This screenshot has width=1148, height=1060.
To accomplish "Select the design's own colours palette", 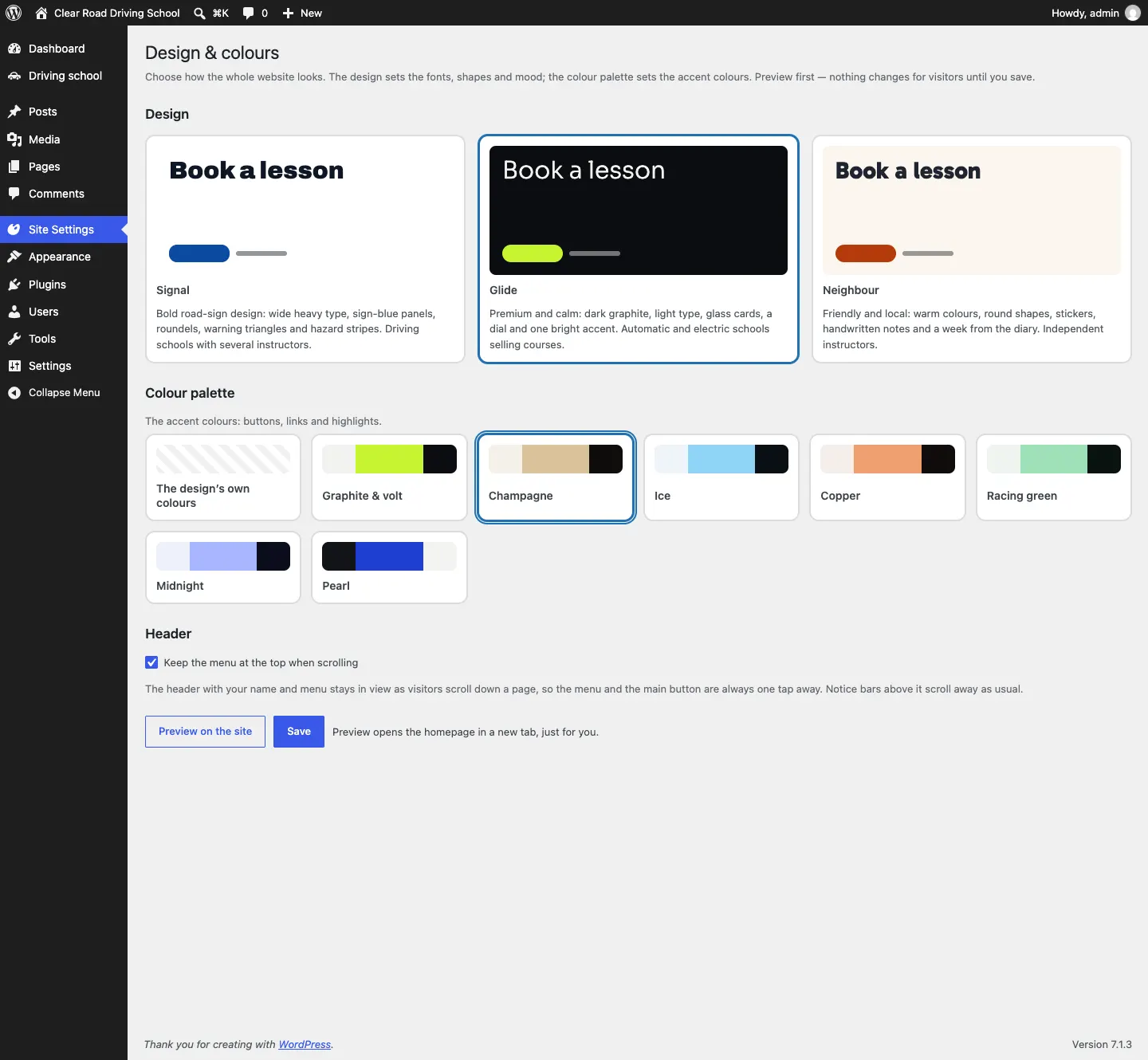I will click(223, 477).
